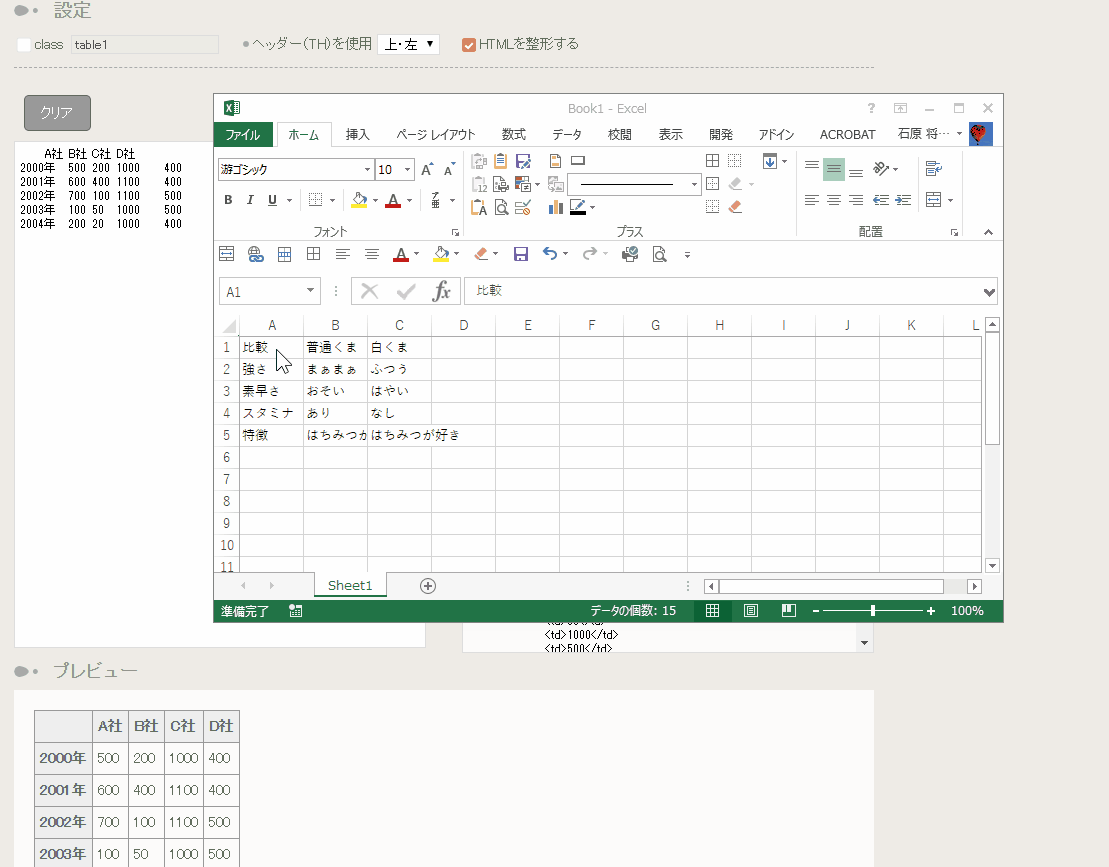This screenshot has width=1109, height=867.
Task: Open print preview magnifier in quick access toolbar
Action: pyautogui.click(x=659, y=254)
